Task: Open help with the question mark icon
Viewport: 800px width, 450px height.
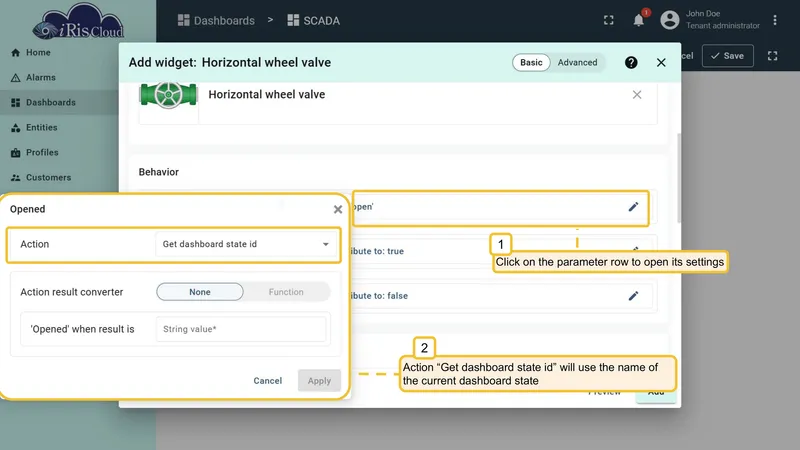Action: 631,62
